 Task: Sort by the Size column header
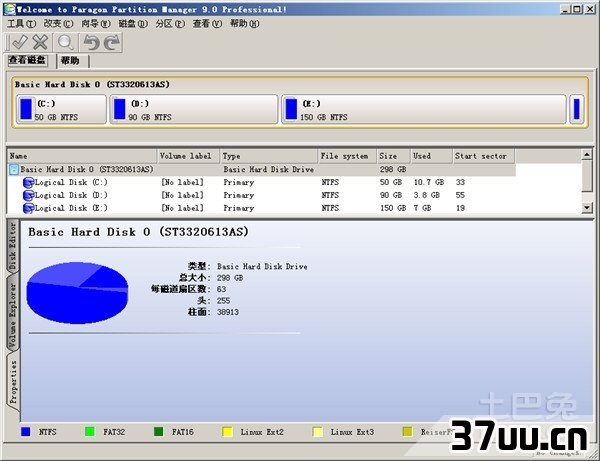click(x=393, y=156)
